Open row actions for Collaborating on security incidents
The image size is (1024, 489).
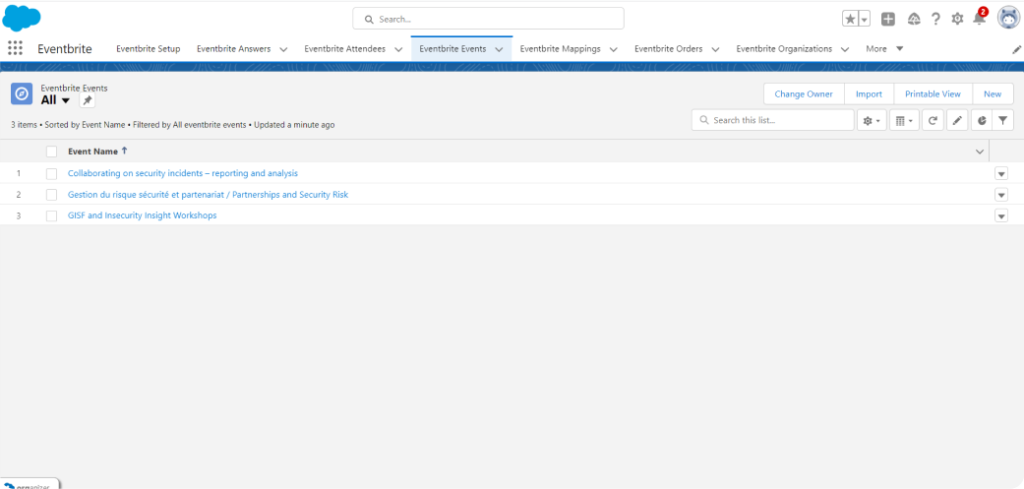point(1001,174)
